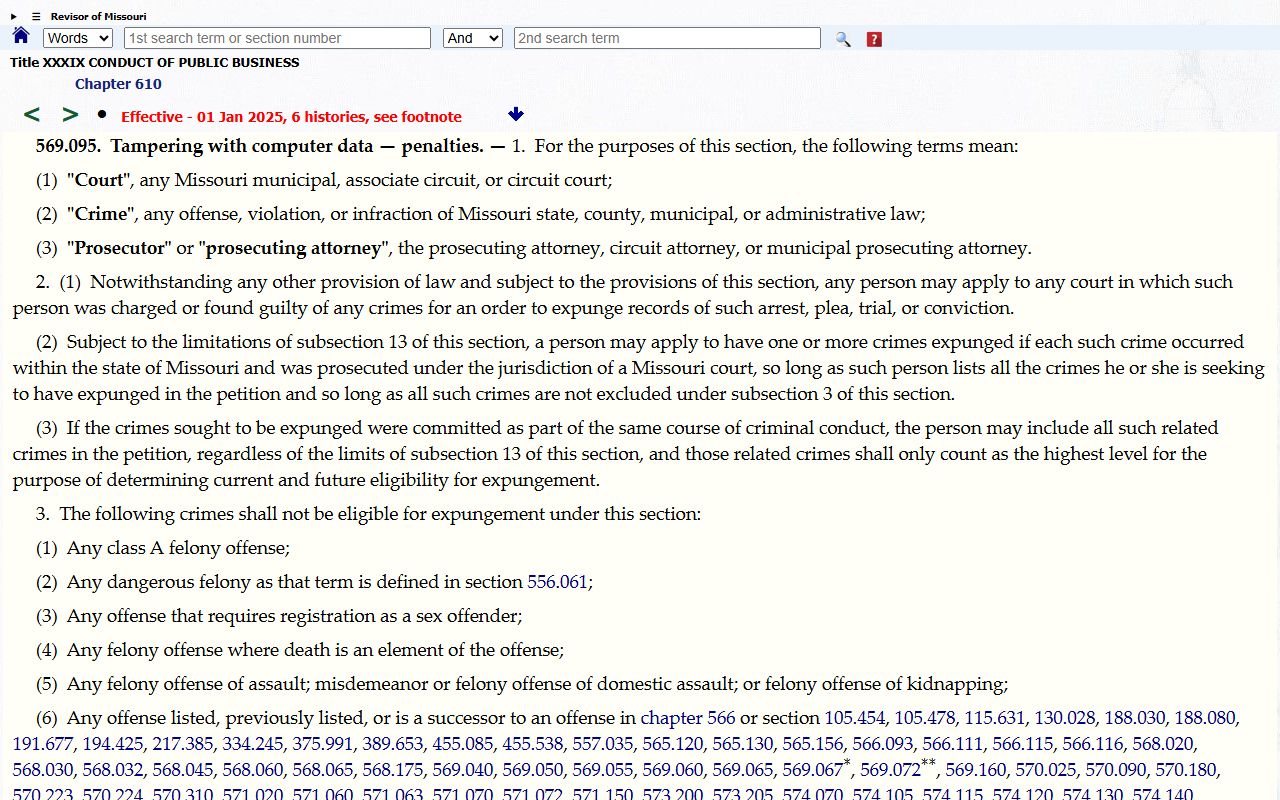Open section 569.050 link
Viewport: 1280px width, 800px height.
(533, 770)
